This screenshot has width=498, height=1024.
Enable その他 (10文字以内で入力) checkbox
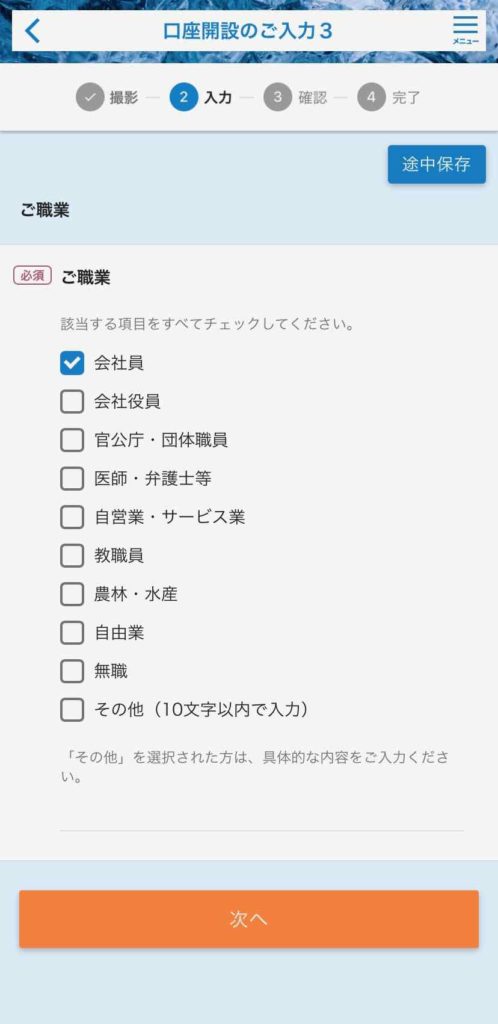click(x=72, y=709)
